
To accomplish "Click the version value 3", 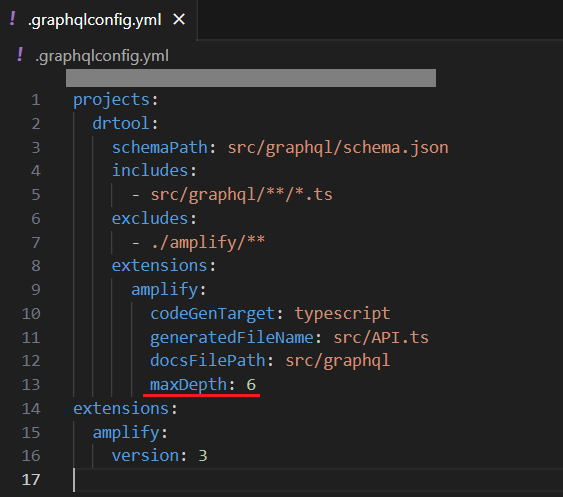I will 203,456.
